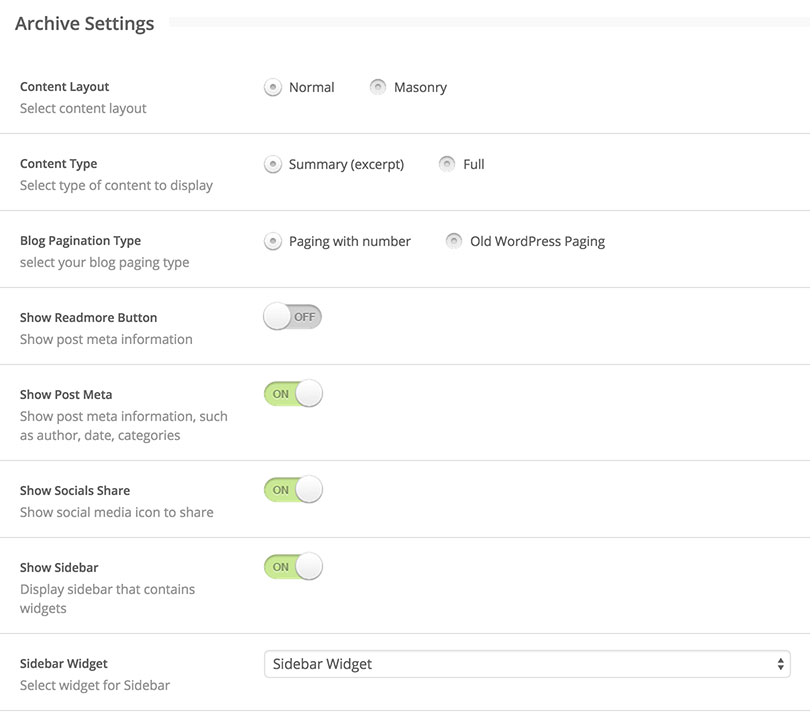Viewport: 812px width, 712px height.
Task: Enable the Show Readmore Button switch
Action: click(292, 316)
